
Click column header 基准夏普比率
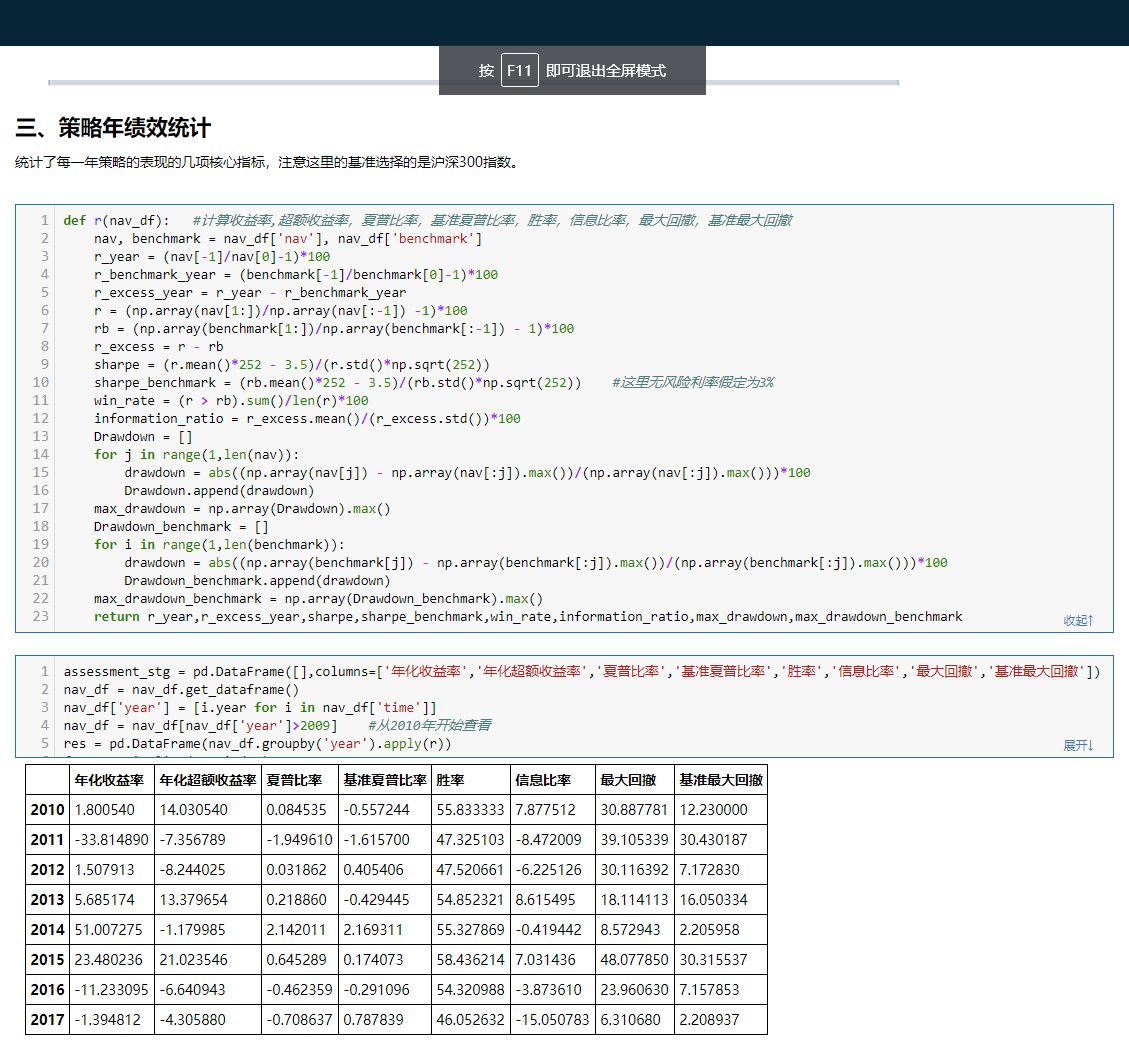point(384,780)
